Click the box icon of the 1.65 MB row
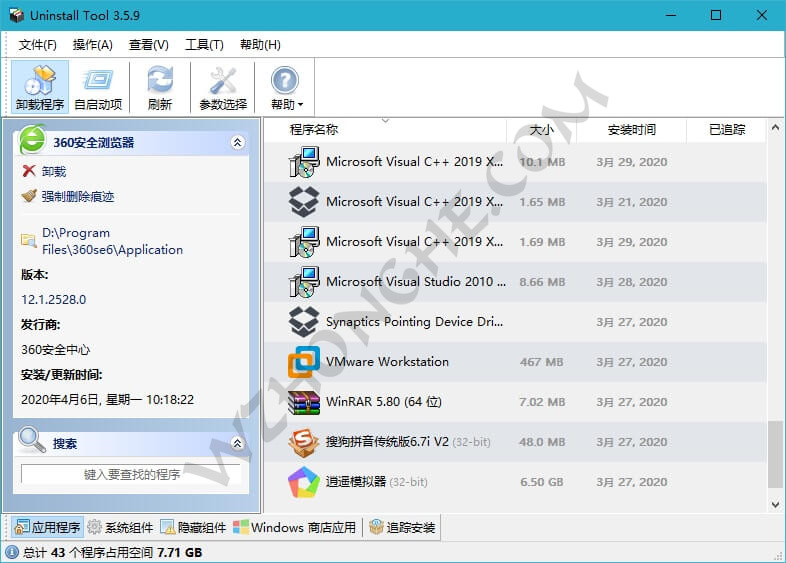Image resolution: width=786 pixels, height=563 pixels. click(x=304, y=202)
